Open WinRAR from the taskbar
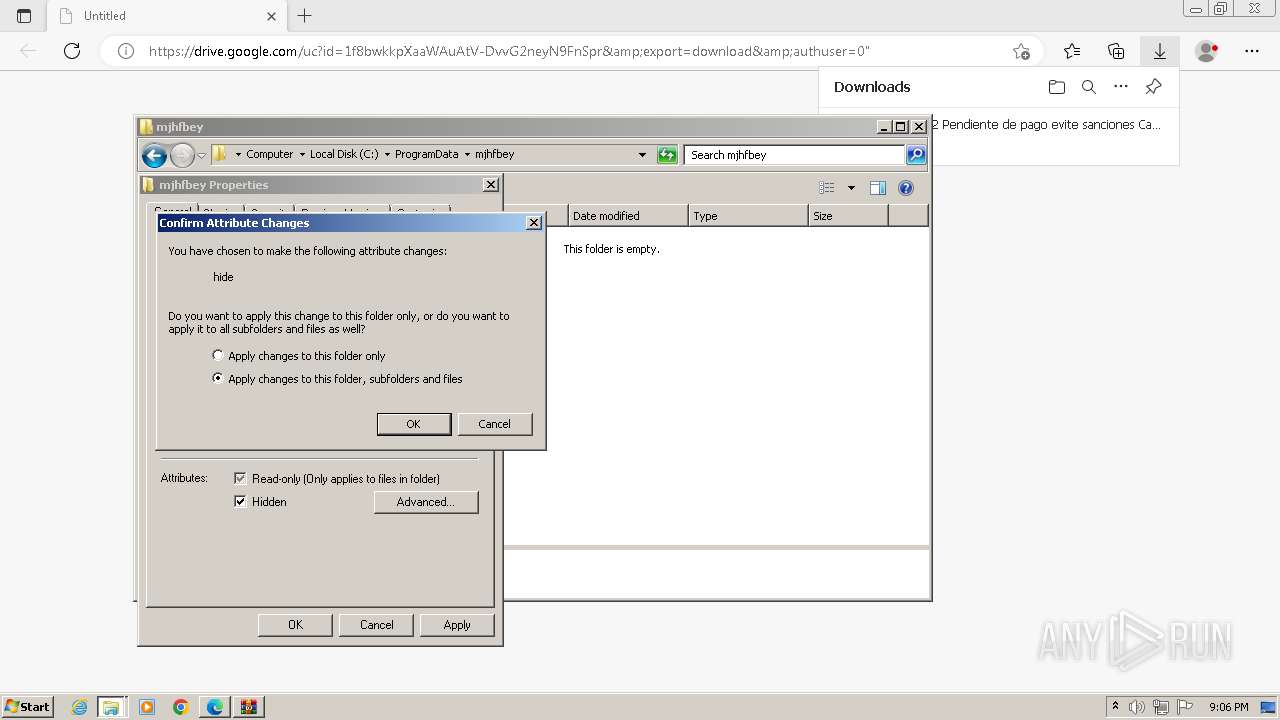 click(x=248, y=707)
